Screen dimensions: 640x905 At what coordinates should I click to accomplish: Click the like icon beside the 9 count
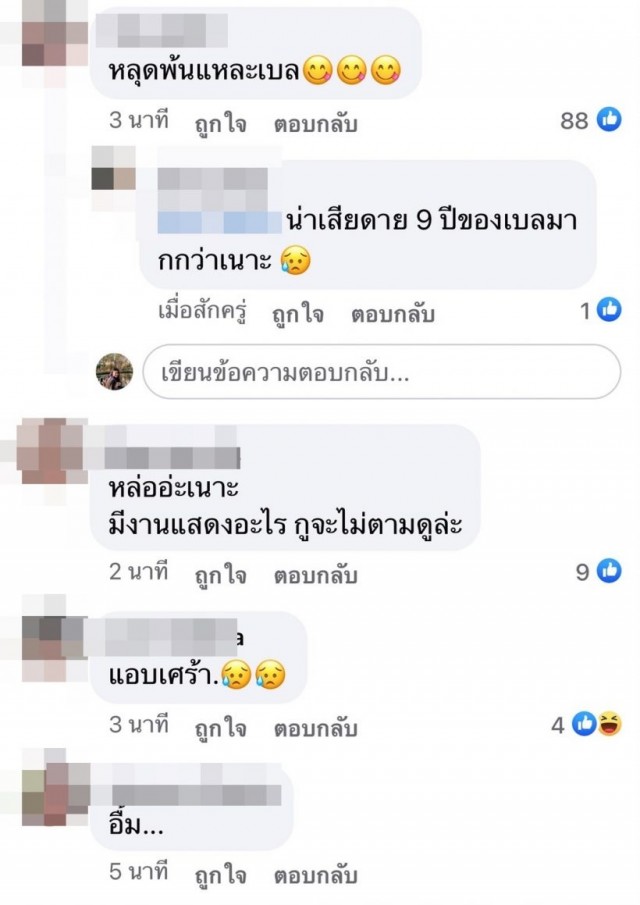609,571
